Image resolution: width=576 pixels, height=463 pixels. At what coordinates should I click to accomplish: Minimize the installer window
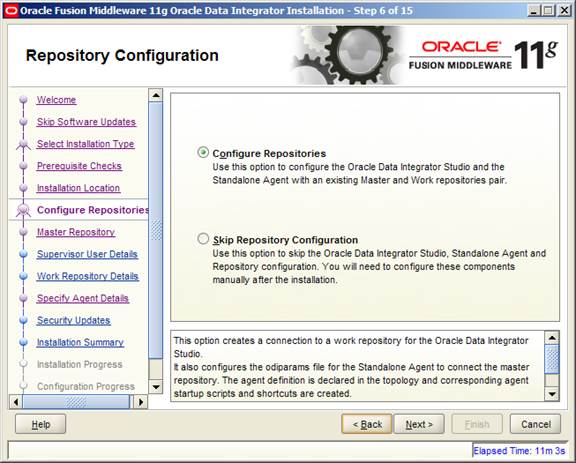point(533,11)
